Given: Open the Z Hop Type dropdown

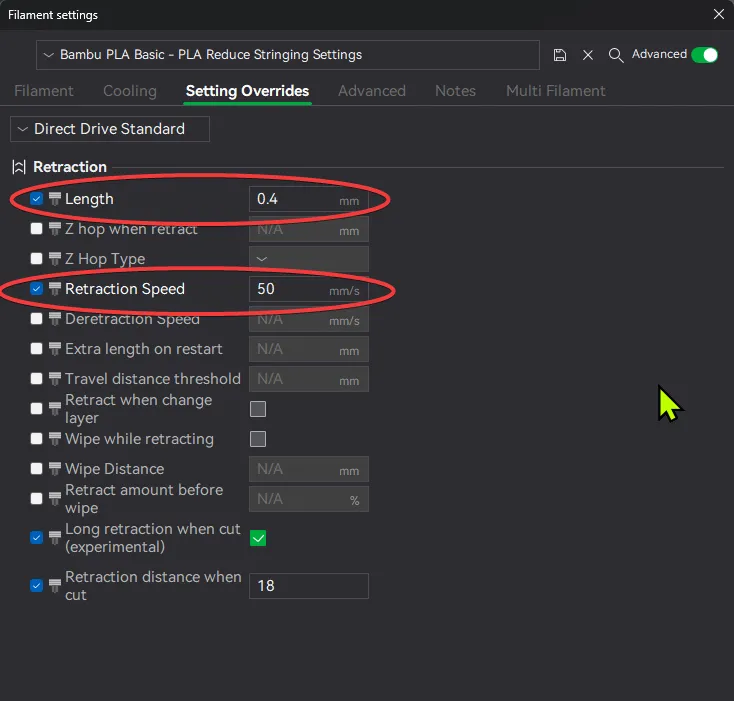Looking at the screenshot, I should (309, 259).
